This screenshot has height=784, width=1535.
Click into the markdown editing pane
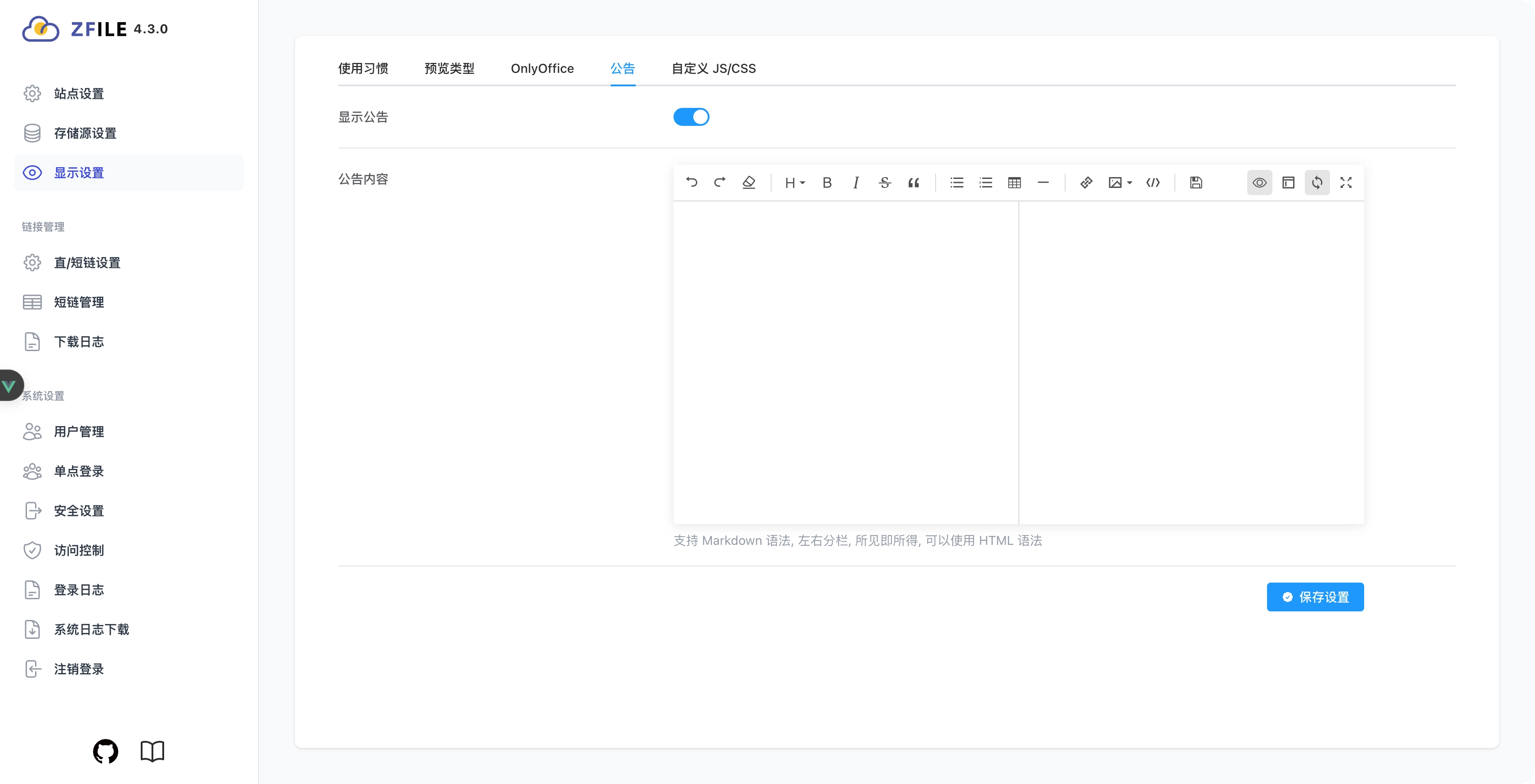846,362
